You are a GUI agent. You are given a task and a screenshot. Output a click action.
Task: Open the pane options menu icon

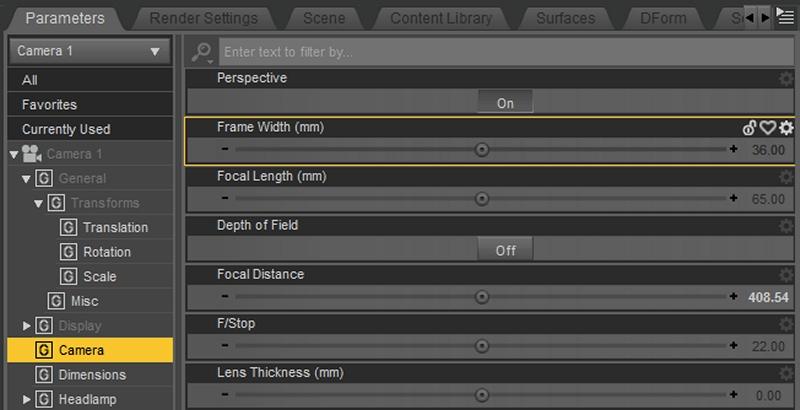[x=785, y=16]
